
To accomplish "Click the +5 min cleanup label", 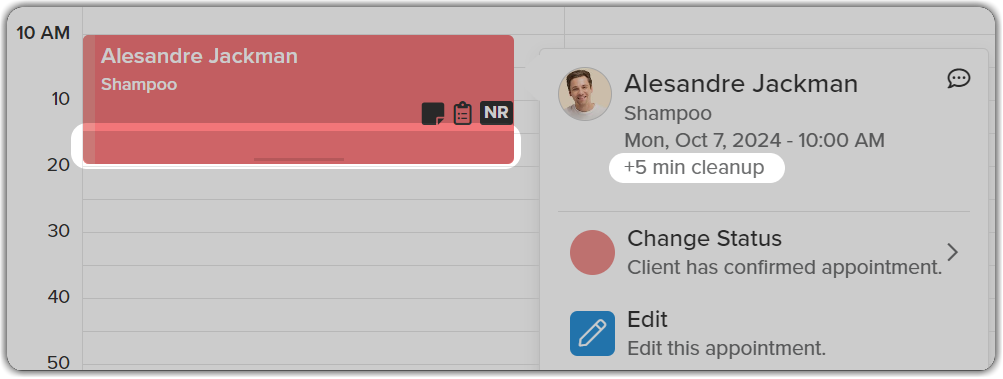I will tap(694, 168).
